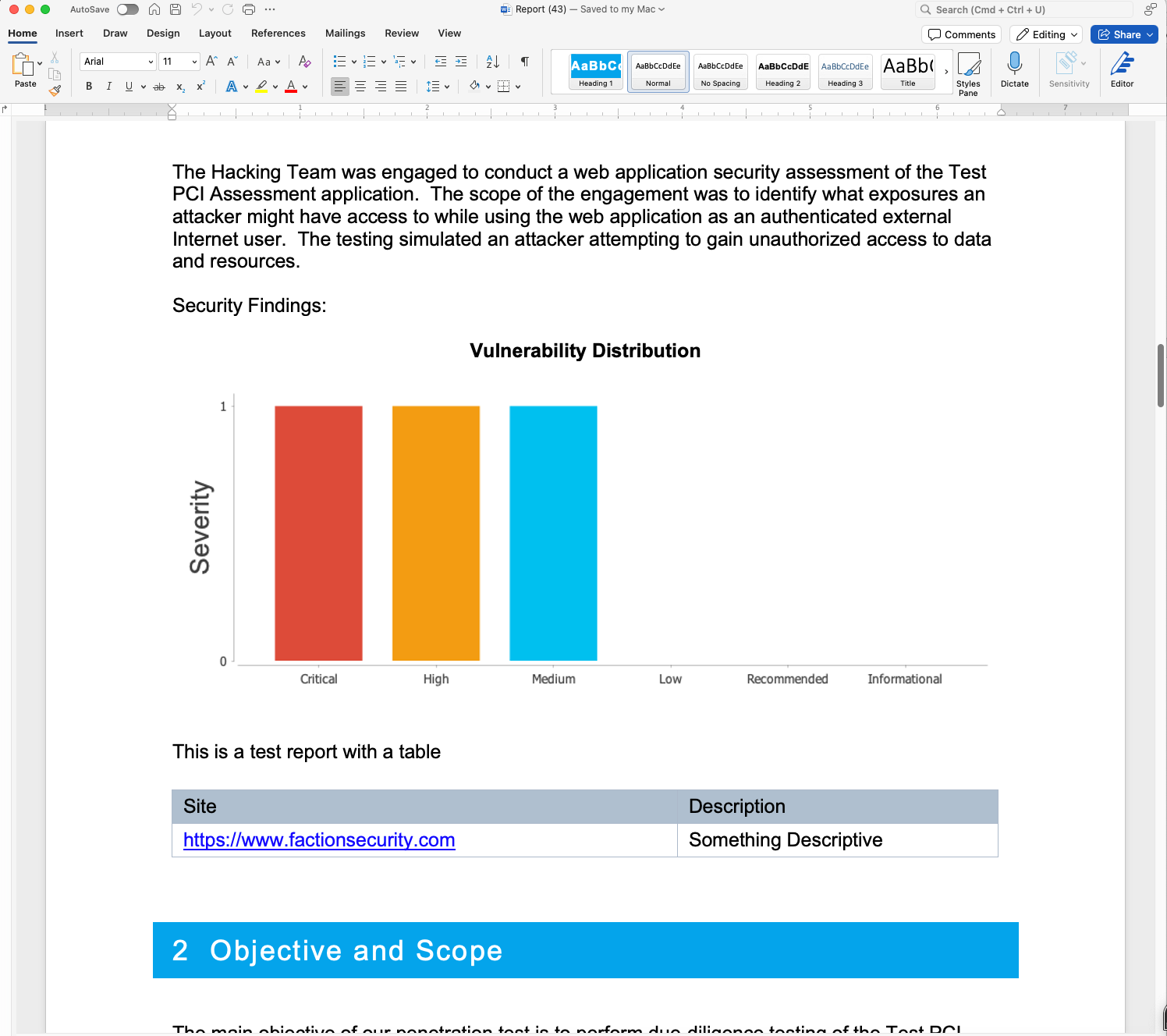Image resolution: width=1167 pixels, height=1036 pixels.
Task: Sort text with the A-Z icon
Action: pos(493,62)
